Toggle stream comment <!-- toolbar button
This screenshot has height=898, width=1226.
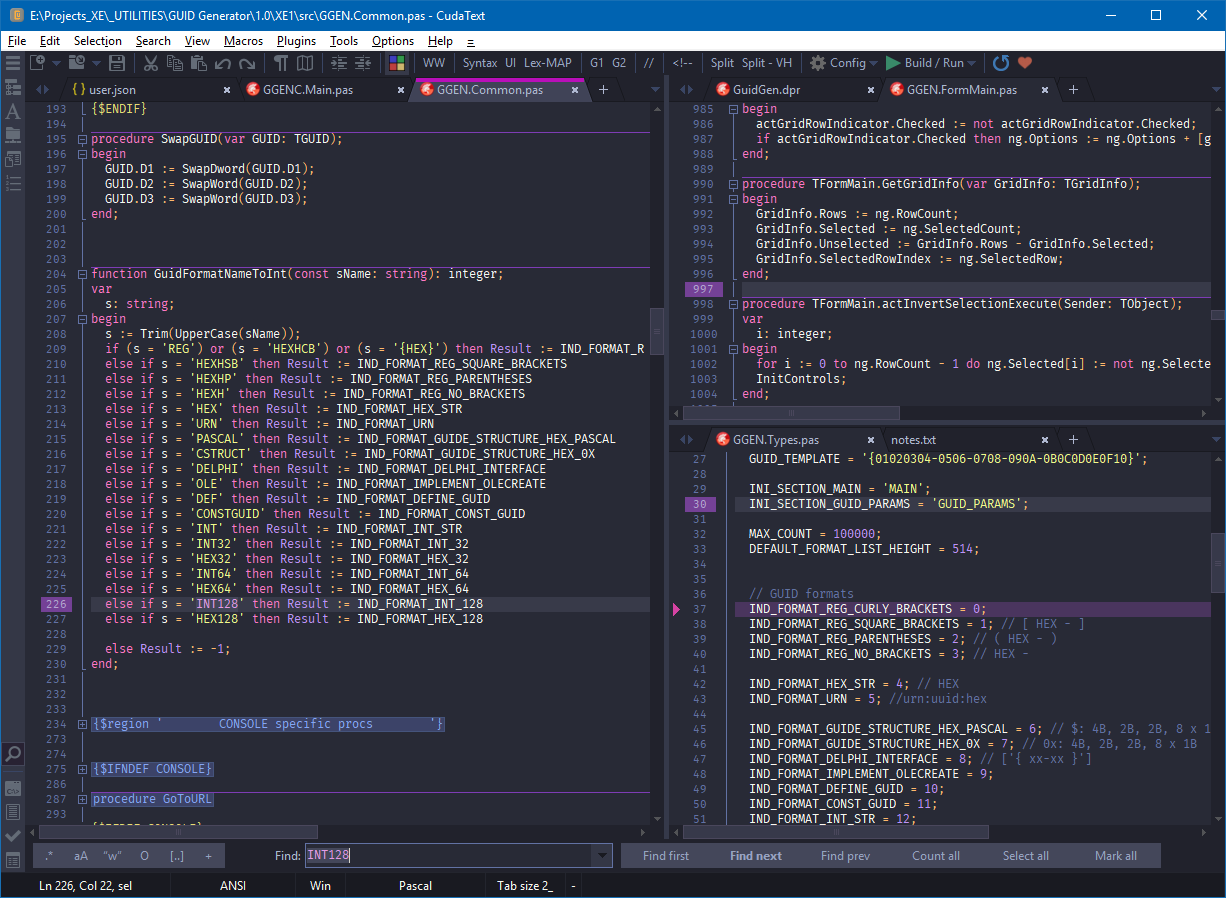point(682,63)
